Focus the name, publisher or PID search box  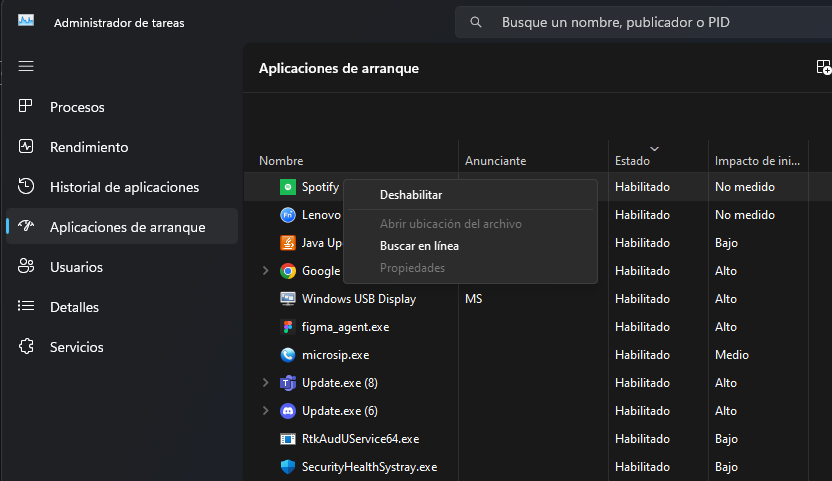pos(644,22)
